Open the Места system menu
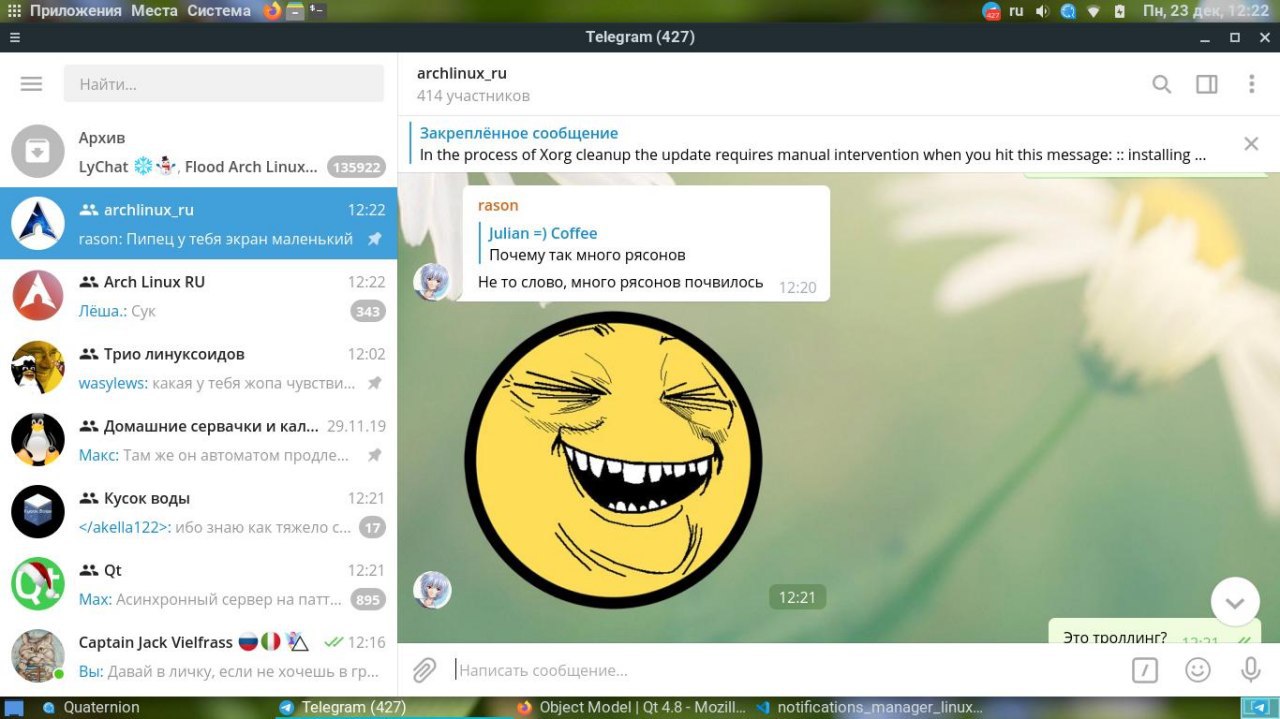 pyautogui.click(x=154, y=11)
